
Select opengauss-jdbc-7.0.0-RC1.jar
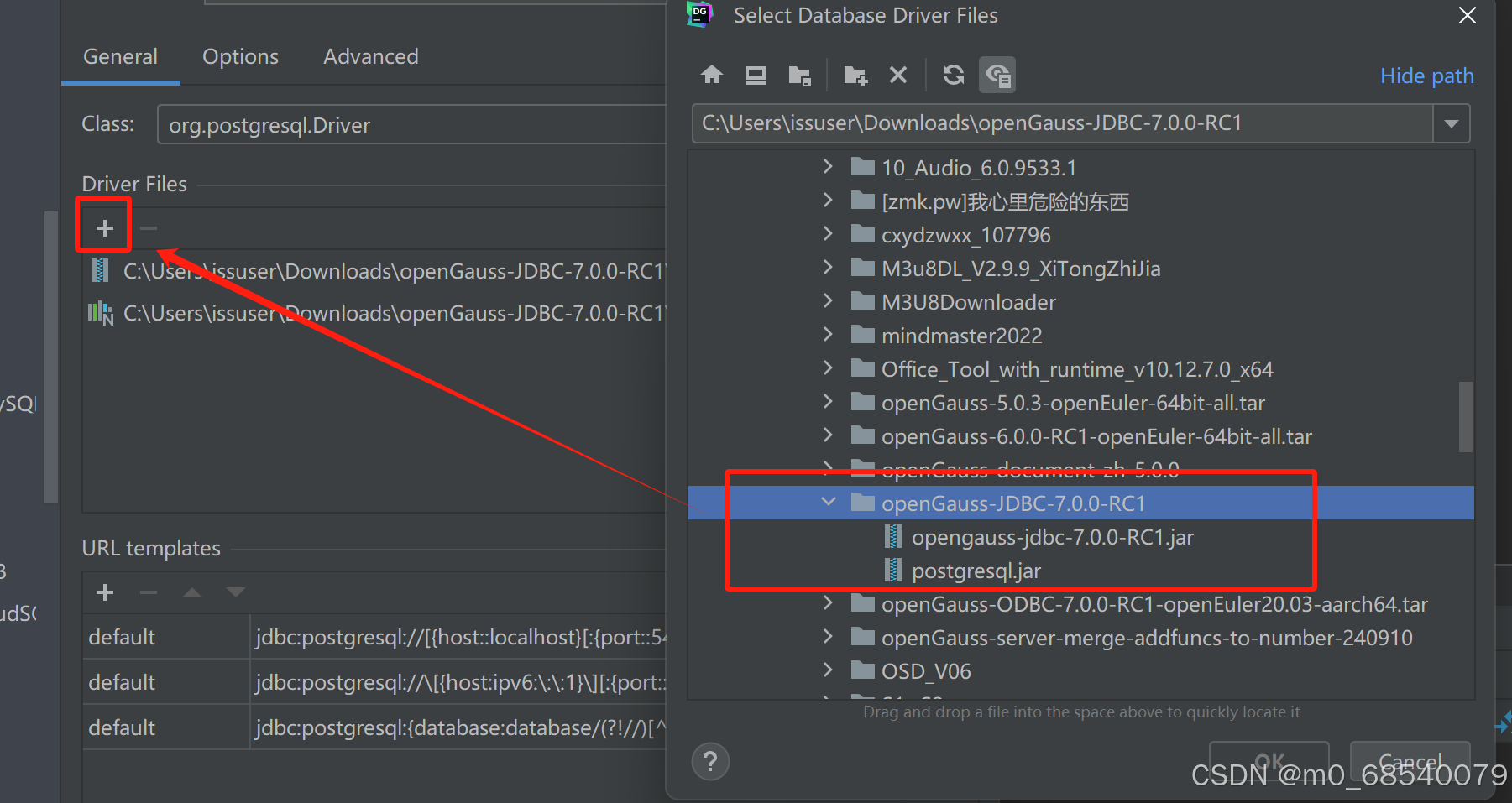click(x=1053, y=536)
